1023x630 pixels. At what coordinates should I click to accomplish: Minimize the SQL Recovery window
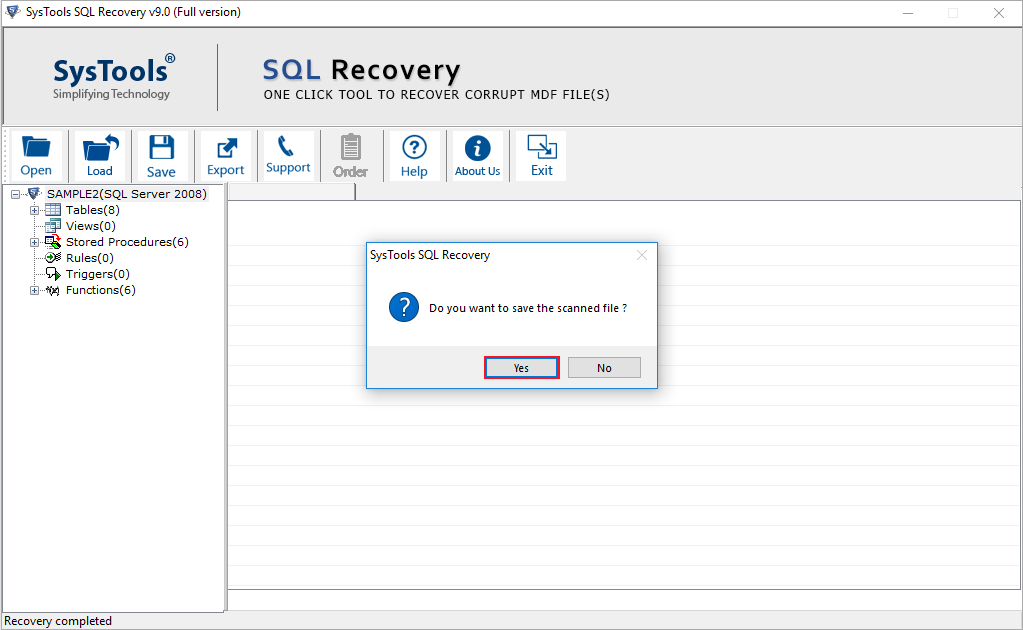pyautogui.click(x=908, y=13)
